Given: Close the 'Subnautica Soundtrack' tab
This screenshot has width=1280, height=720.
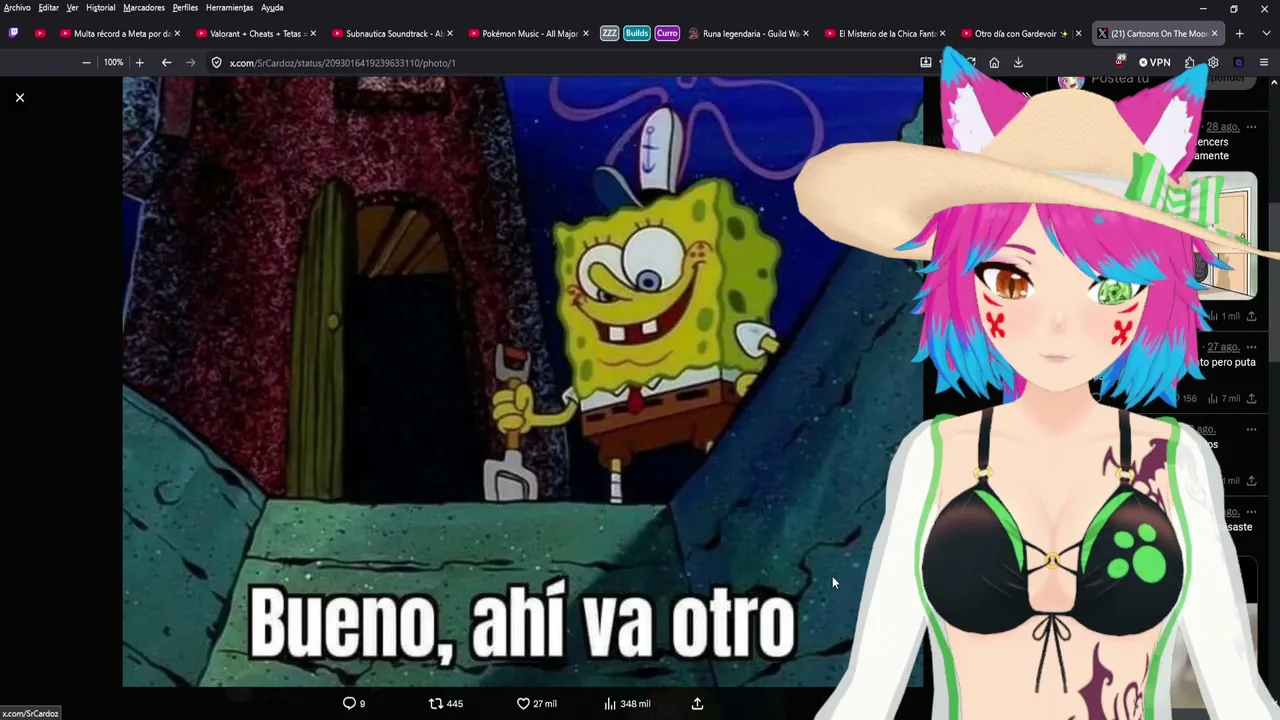Looking at the screenshot, I should point(450,33).
